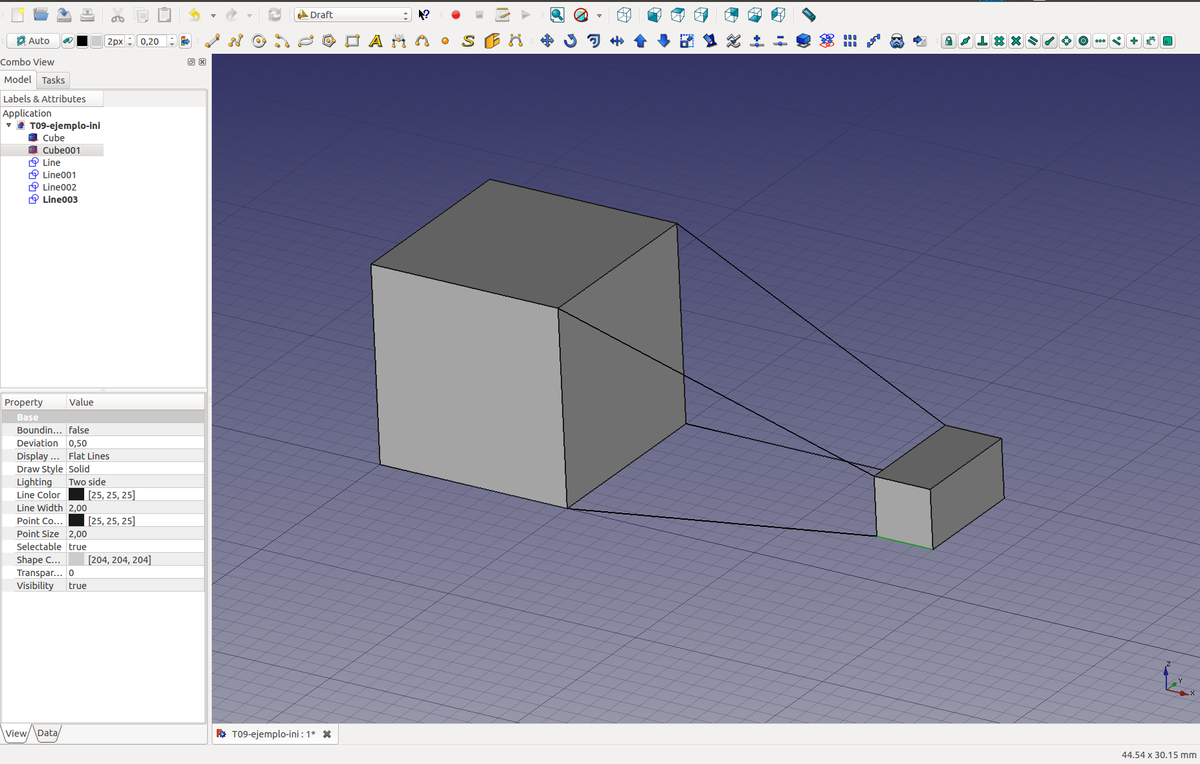Screen dimensions: 1200x764
Task: Select the Draft Circle tool
Action: click(259, 41)
